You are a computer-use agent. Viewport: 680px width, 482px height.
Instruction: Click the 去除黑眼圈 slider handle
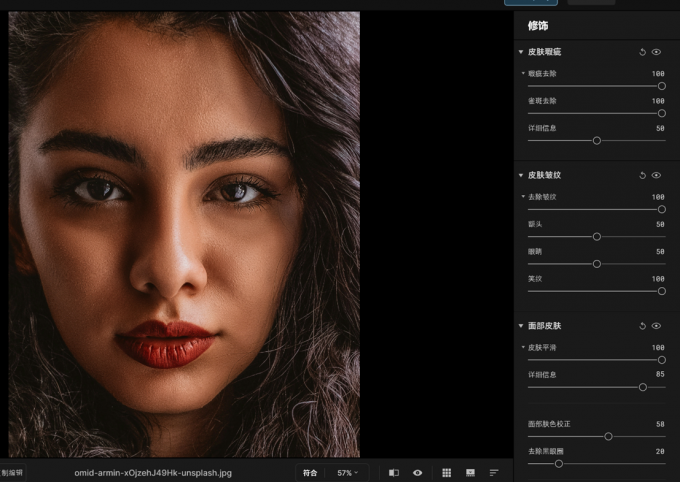click(559, 464)
